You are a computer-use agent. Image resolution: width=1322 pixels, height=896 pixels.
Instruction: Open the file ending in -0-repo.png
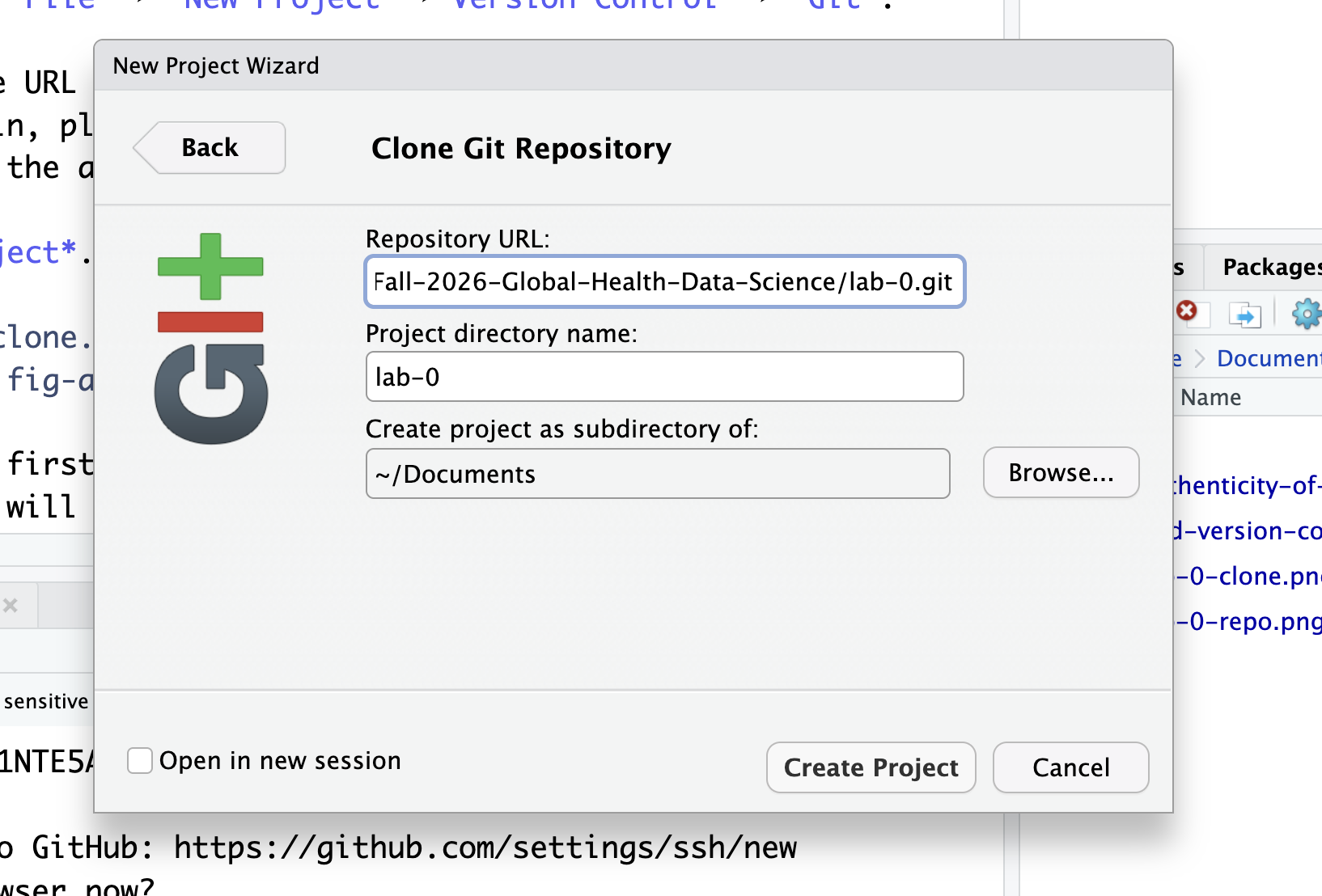pyautogui.click(x=1247, y=621)
